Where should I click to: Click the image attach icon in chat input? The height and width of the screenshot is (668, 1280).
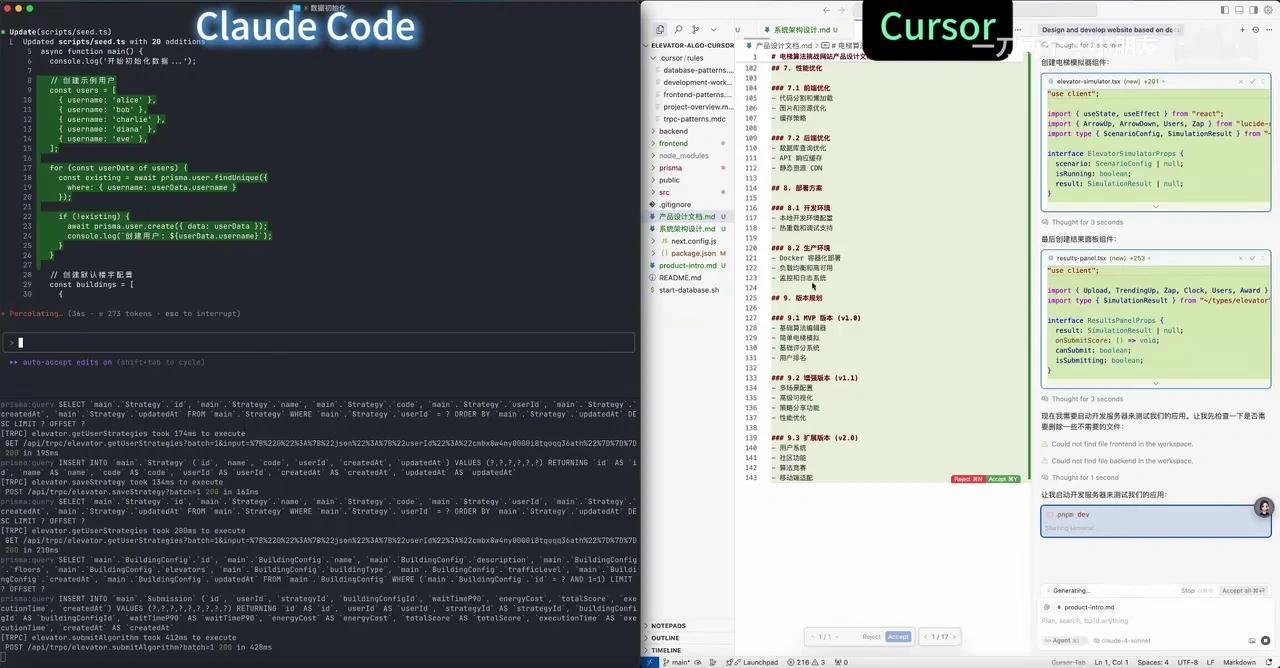coord(1252,640)
